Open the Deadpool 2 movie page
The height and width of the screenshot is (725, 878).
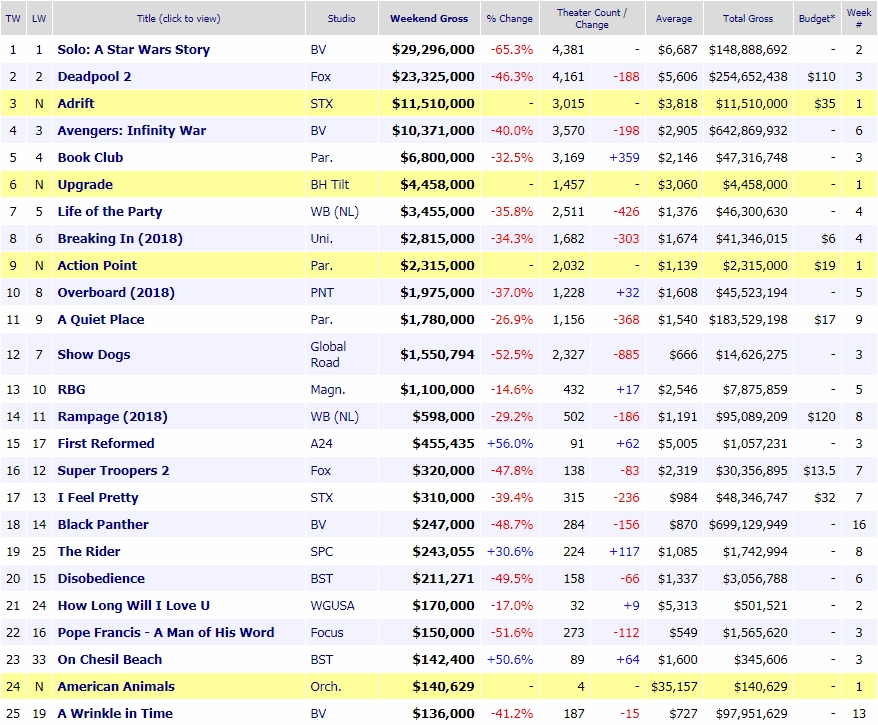(94, 76)
